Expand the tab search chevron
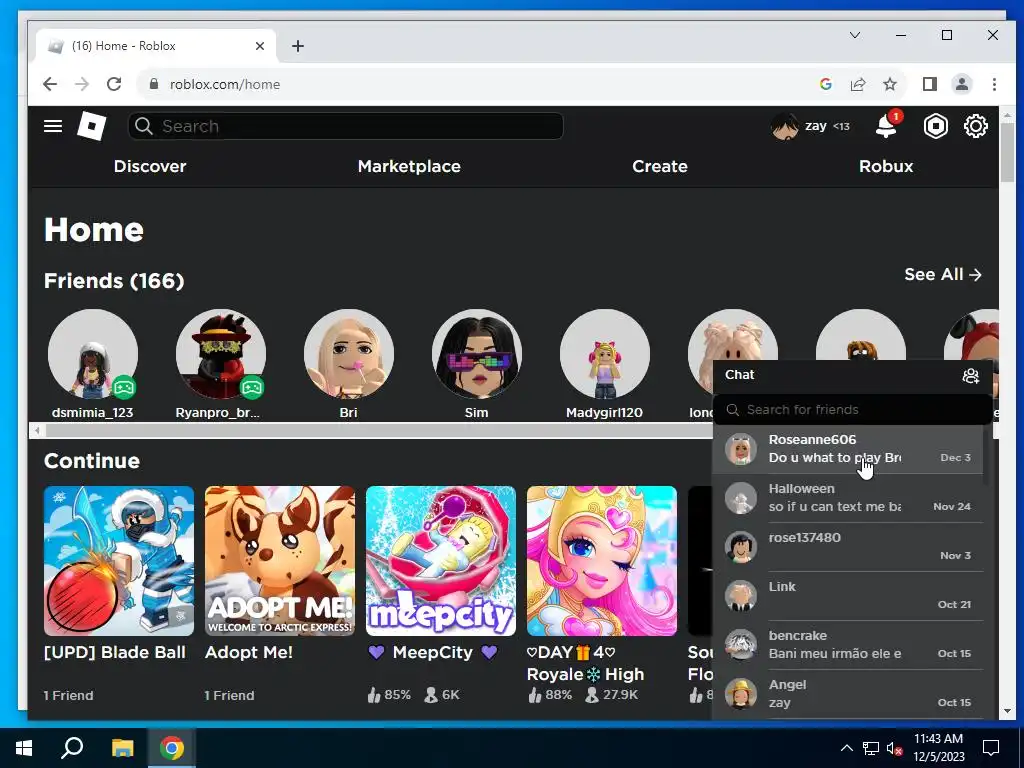 click(x=854, y=35)
